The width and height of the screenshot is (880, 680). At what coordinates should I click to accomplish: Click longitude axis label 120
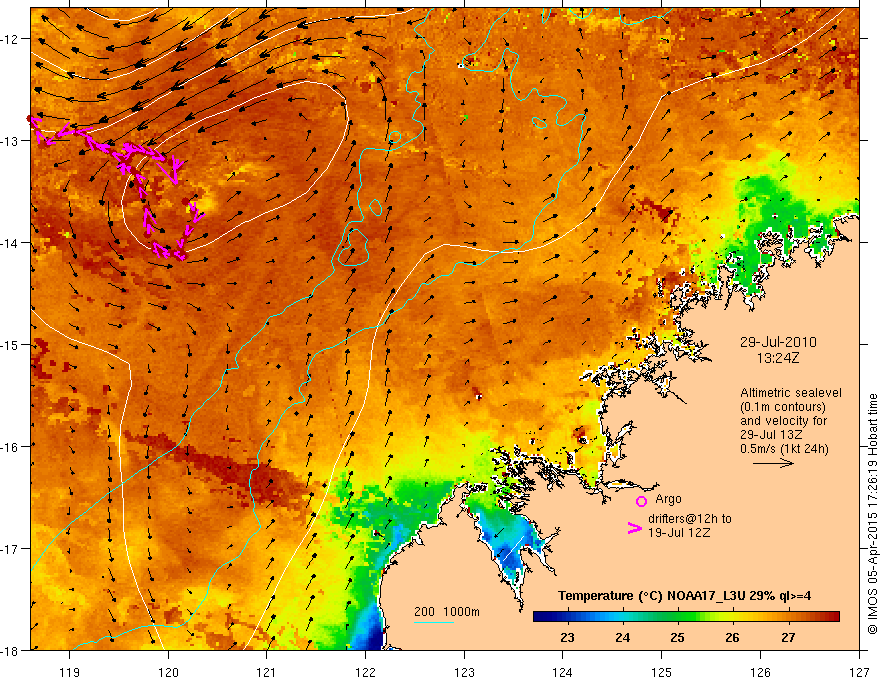coord(168,672)
